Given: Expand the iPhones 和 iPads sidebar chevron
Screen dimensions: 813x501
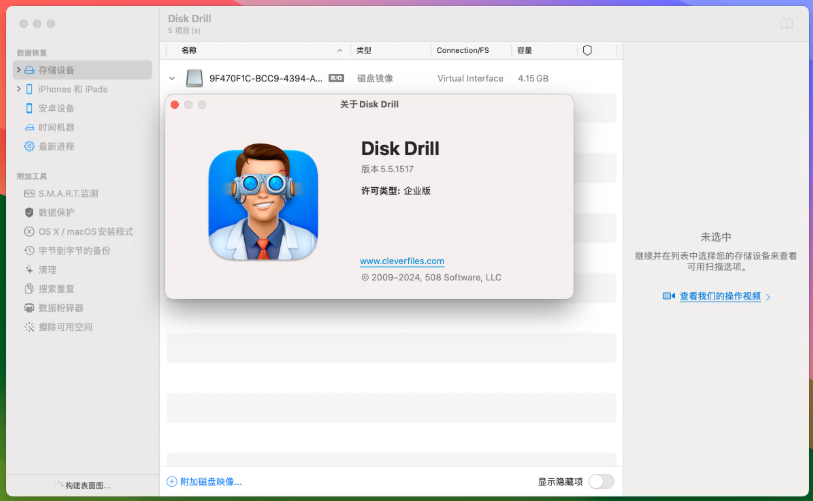Looking at the screenshot, I should click(x=19, y=89).
